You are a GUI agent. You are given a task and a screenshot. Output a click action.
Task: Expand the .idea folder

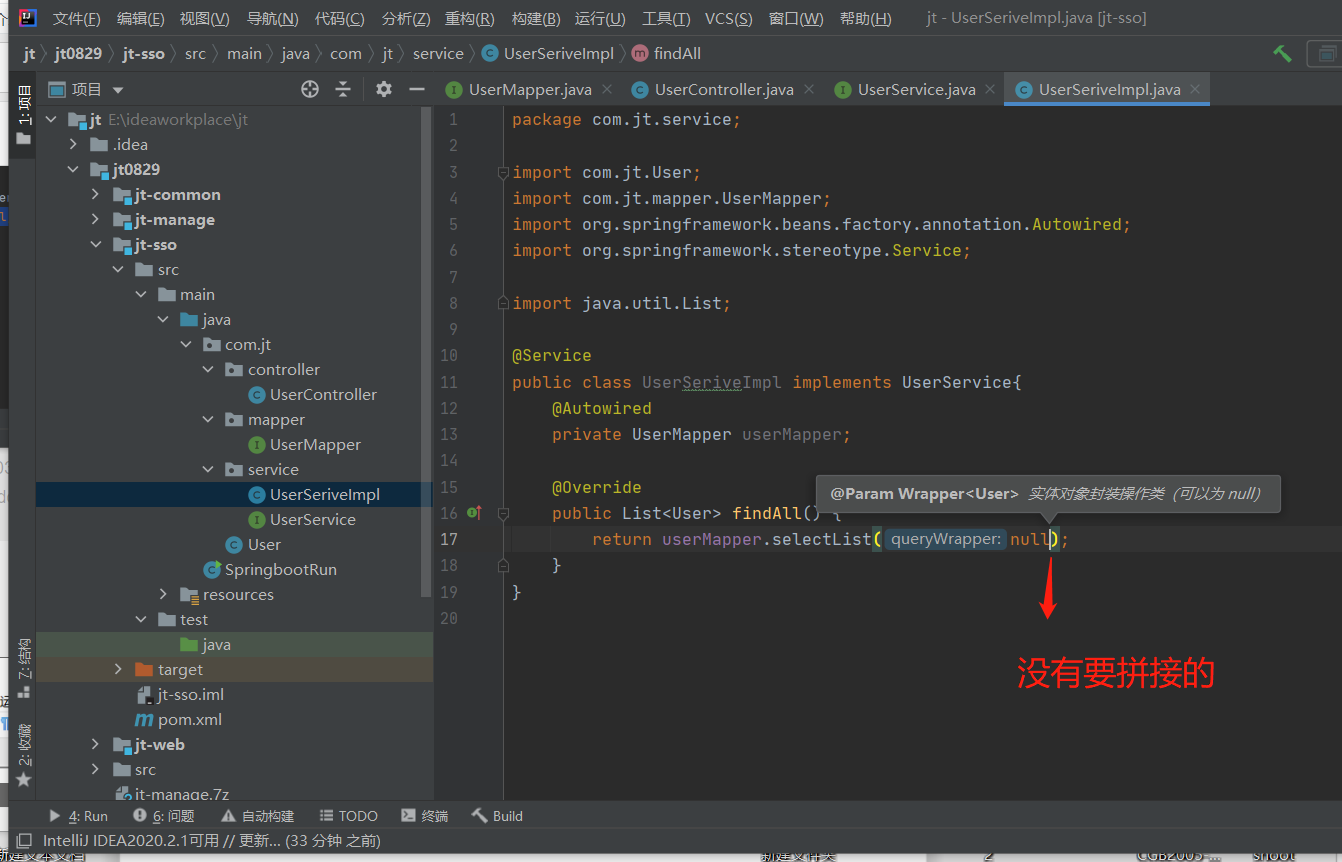pyautogui.click(x=73, y=145)
